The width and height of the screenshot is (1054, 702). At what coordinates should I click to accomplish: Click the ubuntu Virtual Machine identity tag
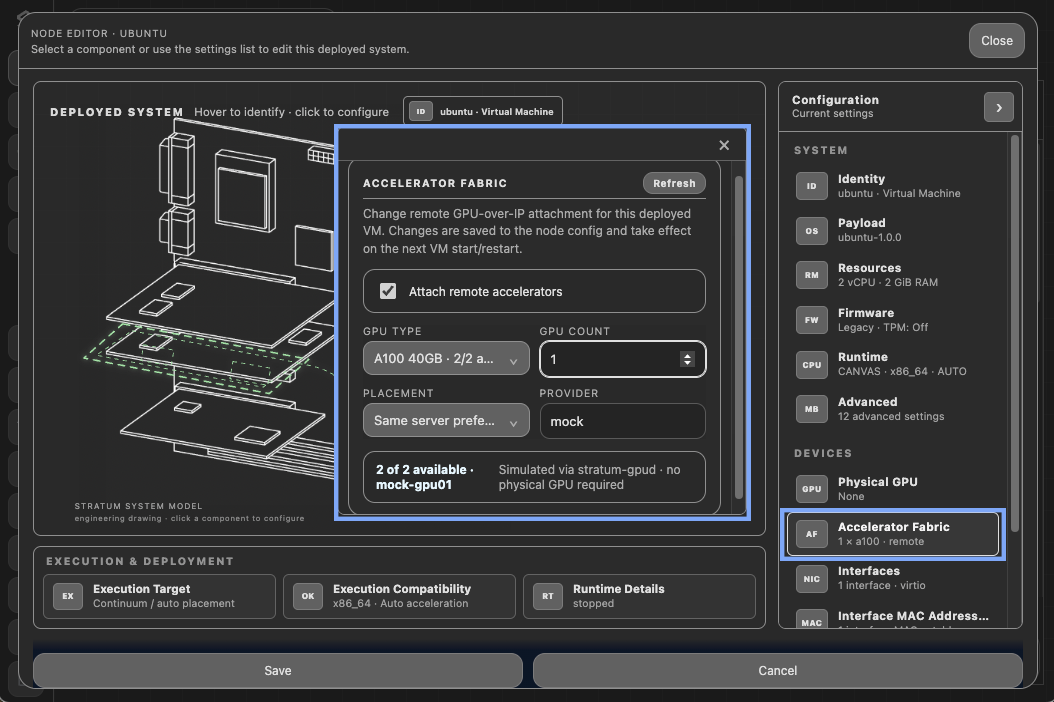tap(483, 112)
